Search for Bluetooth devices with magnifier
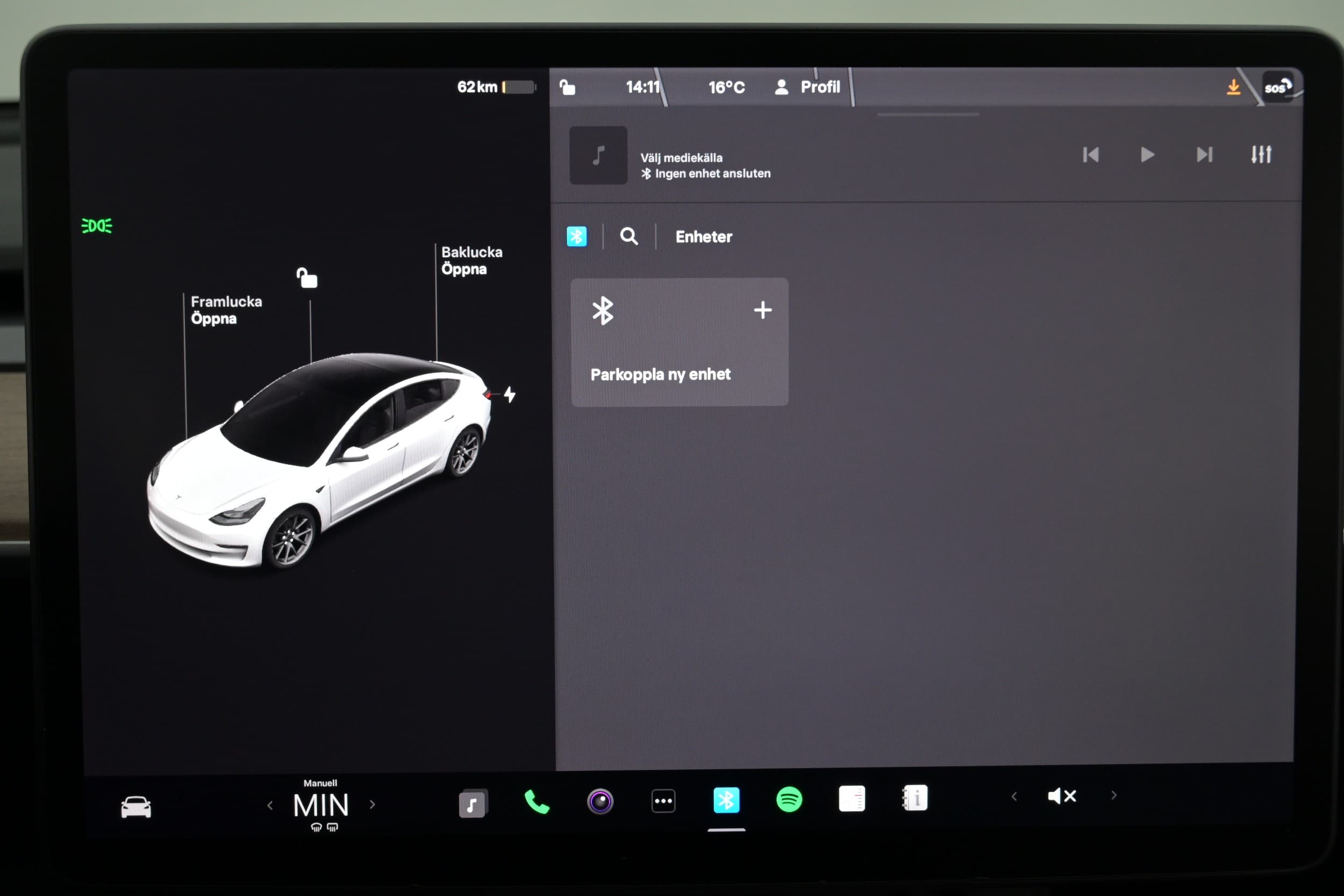The image size is (1344, 896). click(x=628, y=236)
